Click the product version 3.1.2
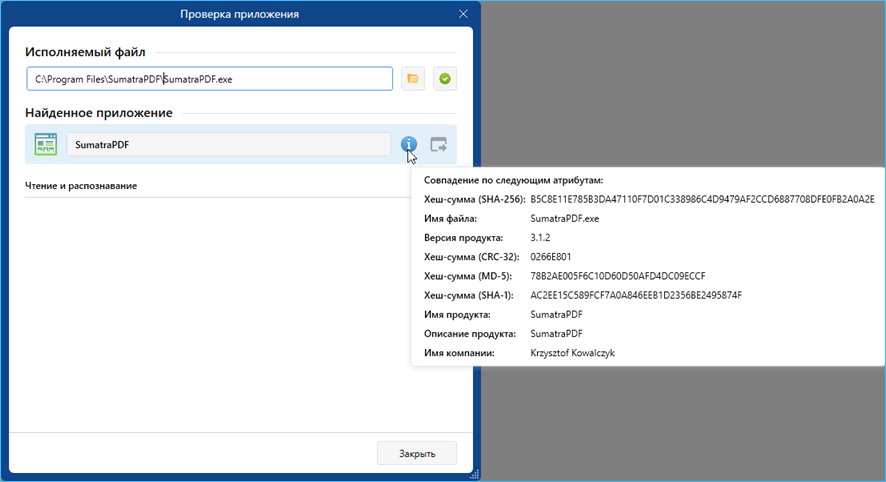The height and width of the screenshot is (482, 886). 540,237
